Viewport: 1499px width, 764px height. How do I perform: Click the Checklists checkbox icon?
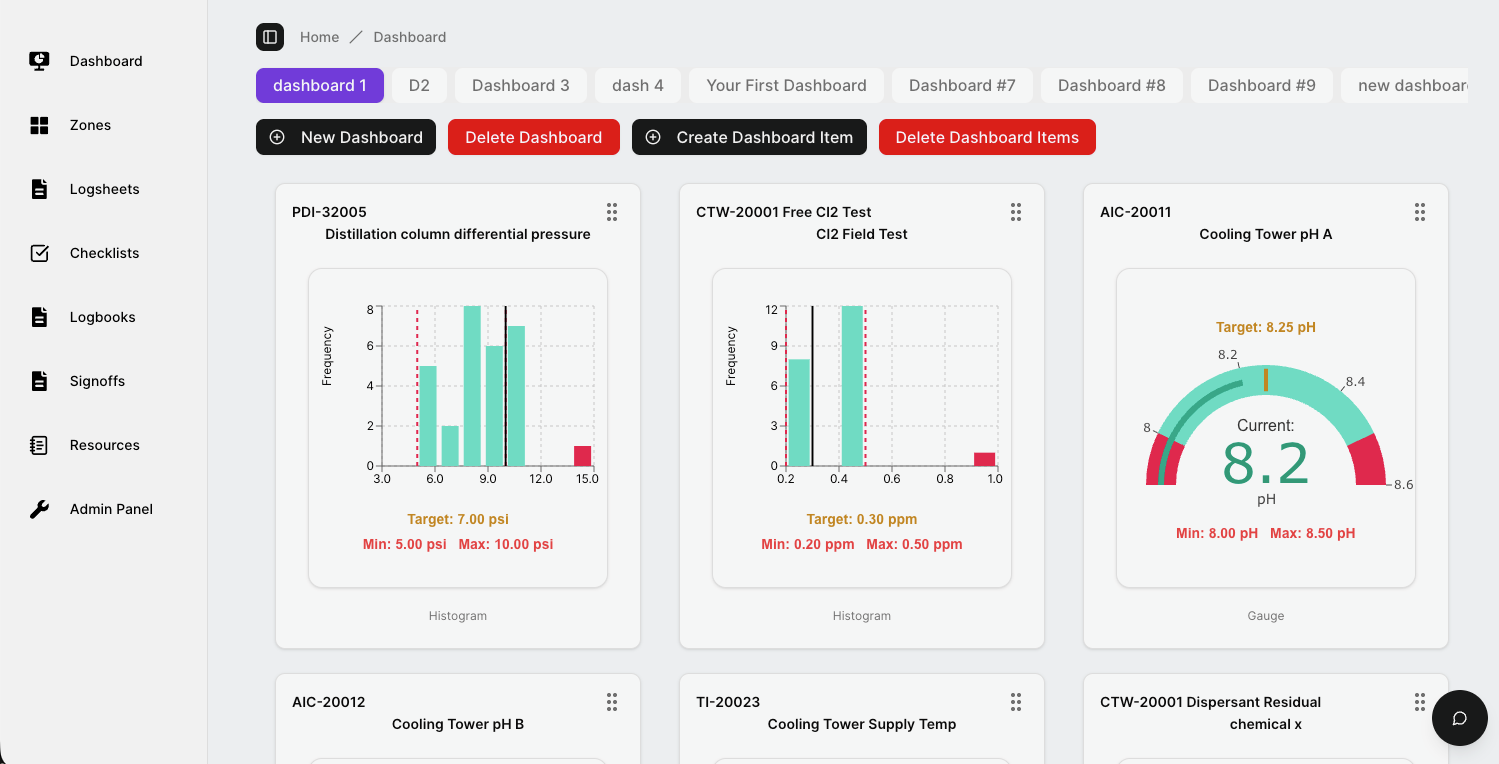click(x=39, y=253)
